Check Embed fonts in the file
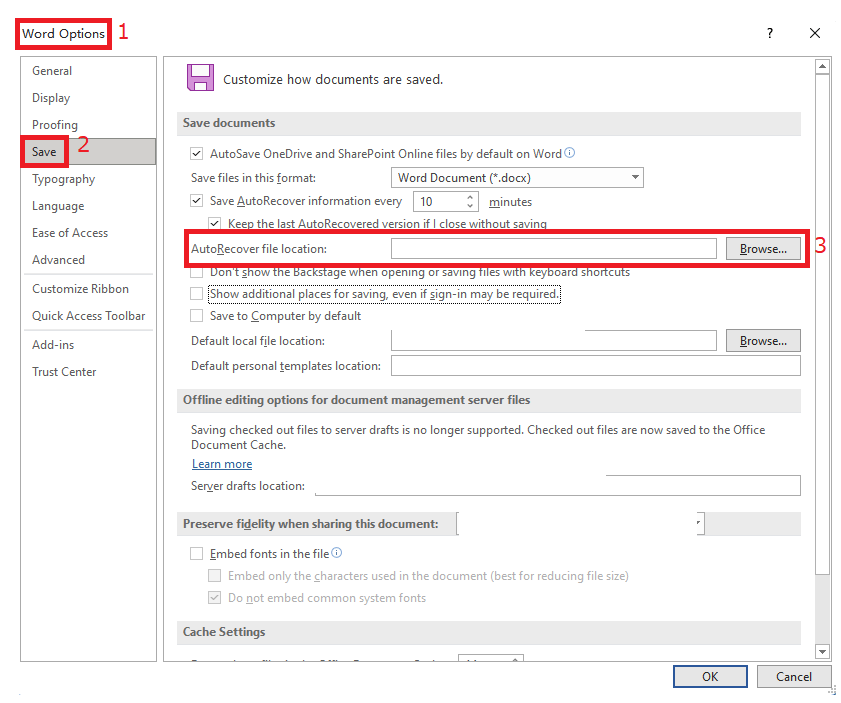Viewport: 841px width, 703px height. point(196,554)
